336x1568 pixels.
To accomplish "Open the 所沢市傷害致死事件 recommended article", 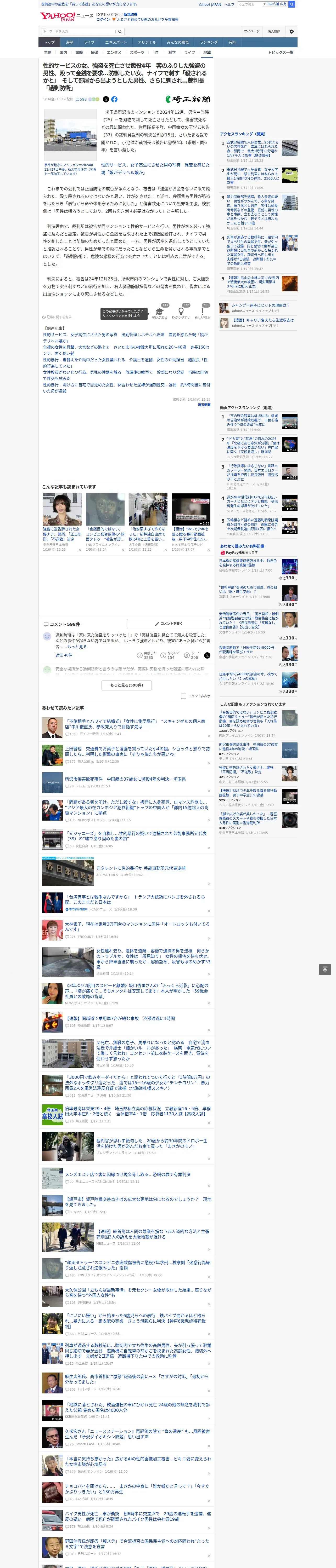I will tap(126, 779).
